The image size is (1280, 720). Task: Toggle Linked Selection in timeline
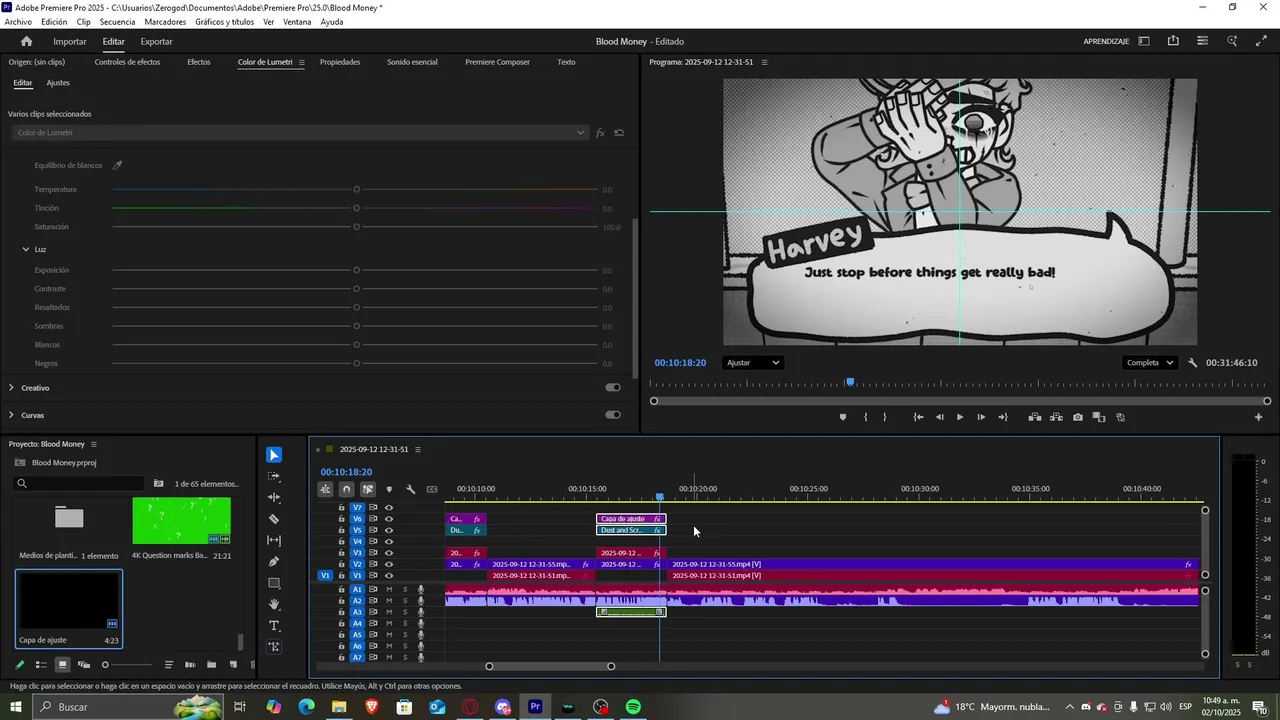click(x=368, y=489)
